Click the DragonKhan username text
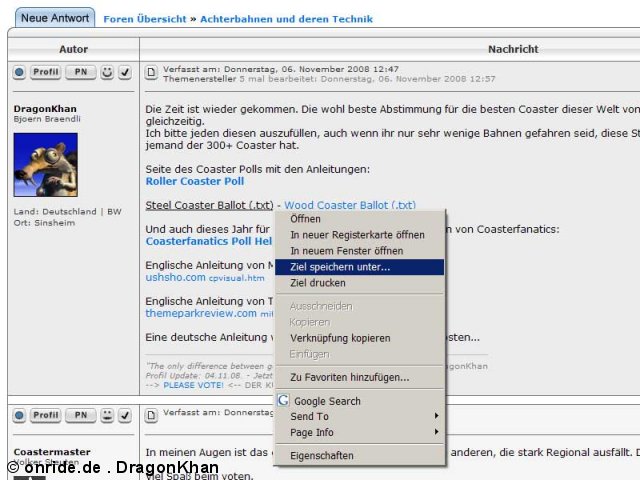This screenshot has height=480, width=640. pyautogui.click(x=45, y=109)
